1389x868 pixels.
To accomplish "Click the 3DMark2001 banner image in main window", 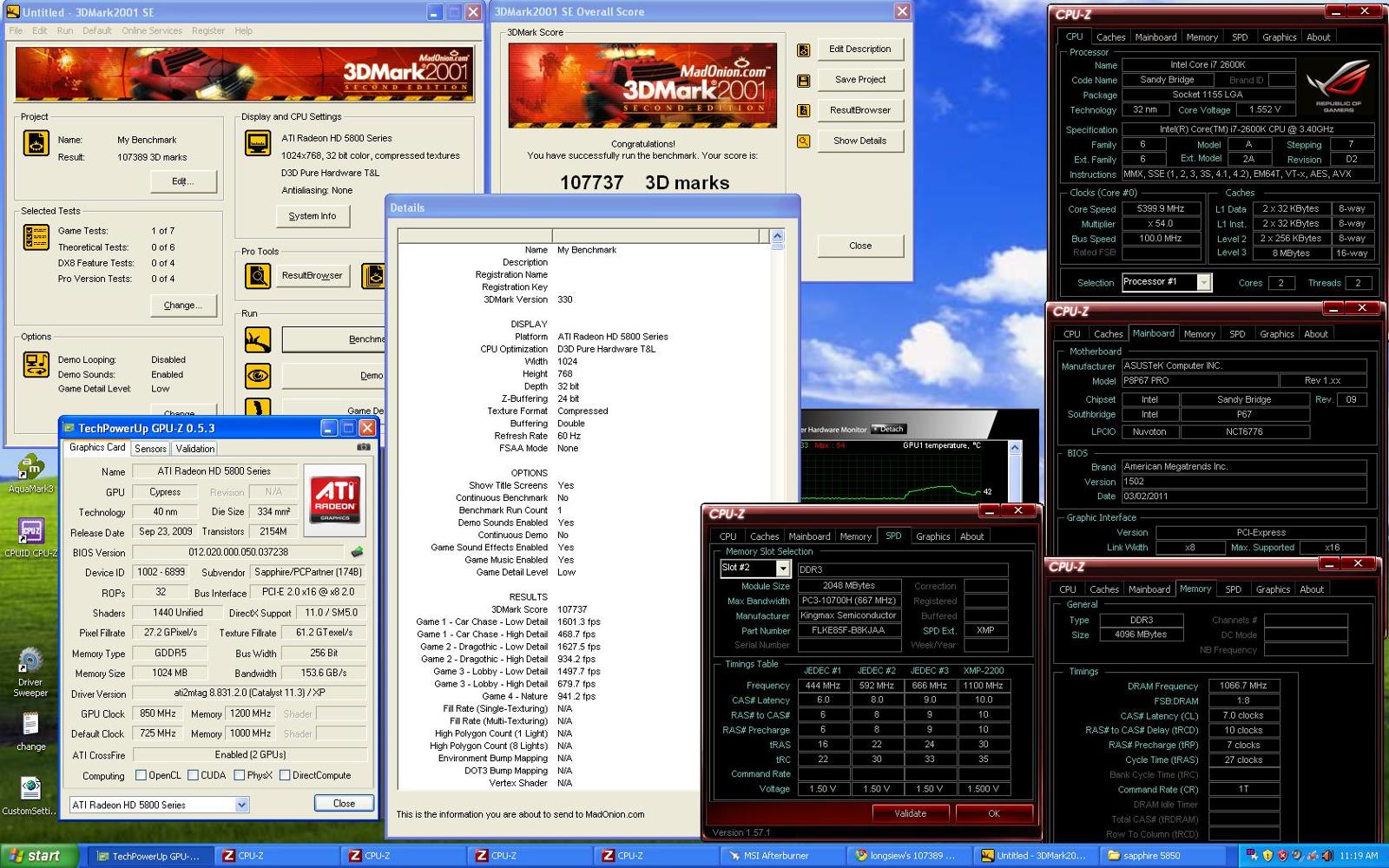I will [x=244, y=75].
